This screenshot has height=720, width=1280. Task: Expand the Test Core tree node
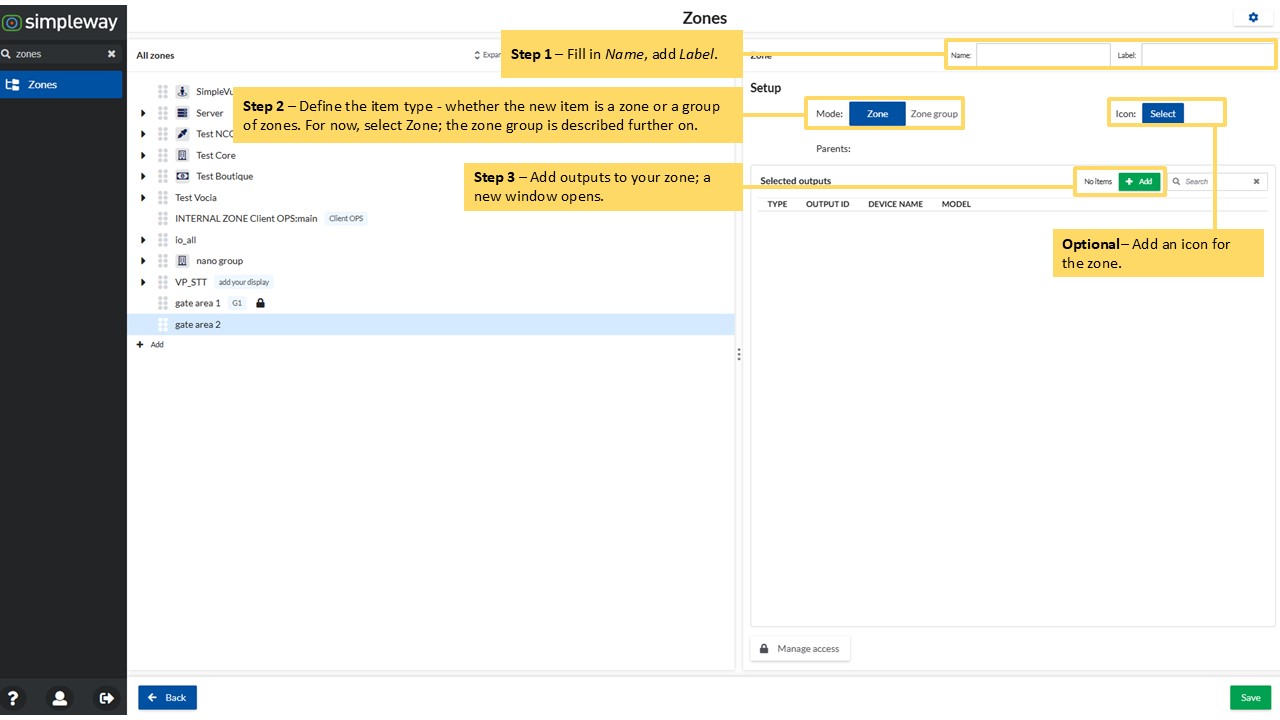pos(144,155)
